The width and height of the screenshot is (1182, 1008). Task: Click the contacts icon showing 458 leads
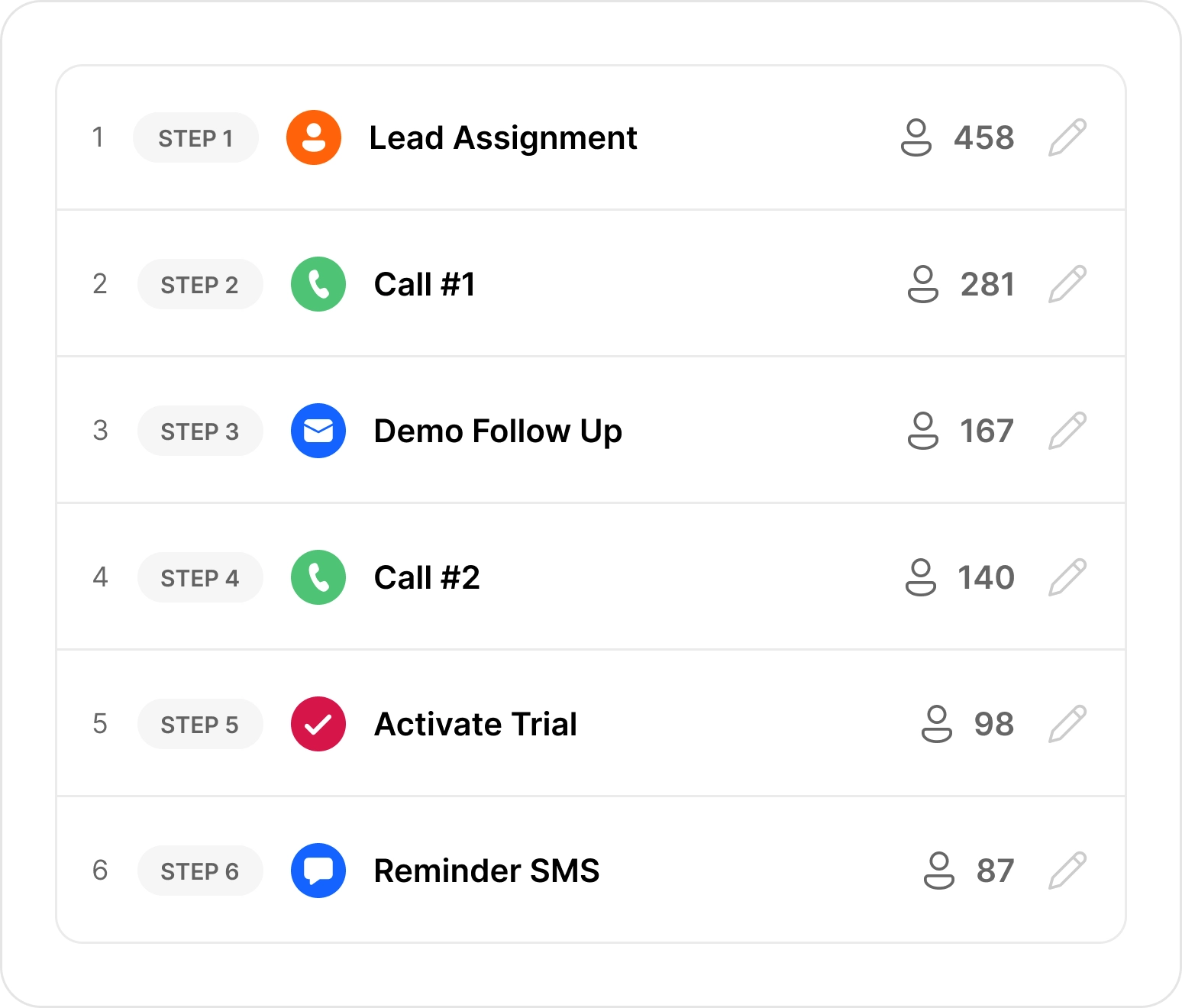(x=918, y=137)
